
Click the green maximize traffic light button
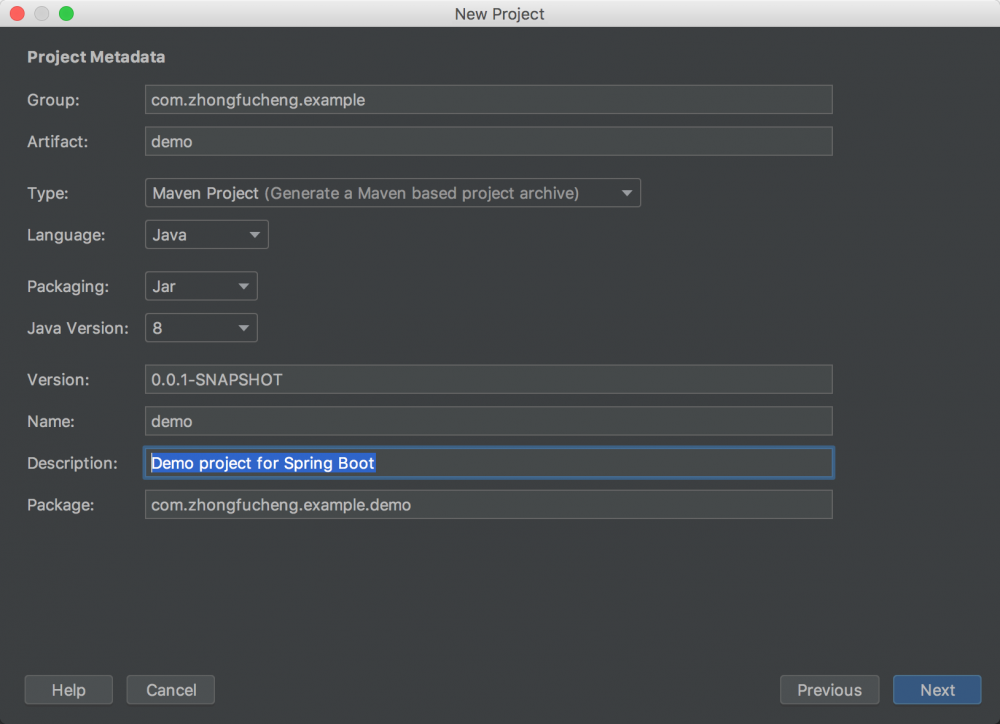click(x=66, y=13)
